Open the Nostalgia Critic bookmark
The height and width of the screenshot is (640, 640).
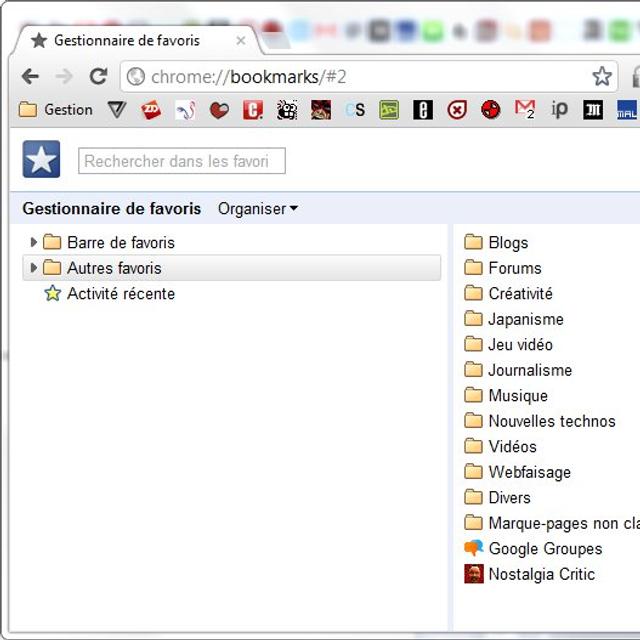point(540,574)
